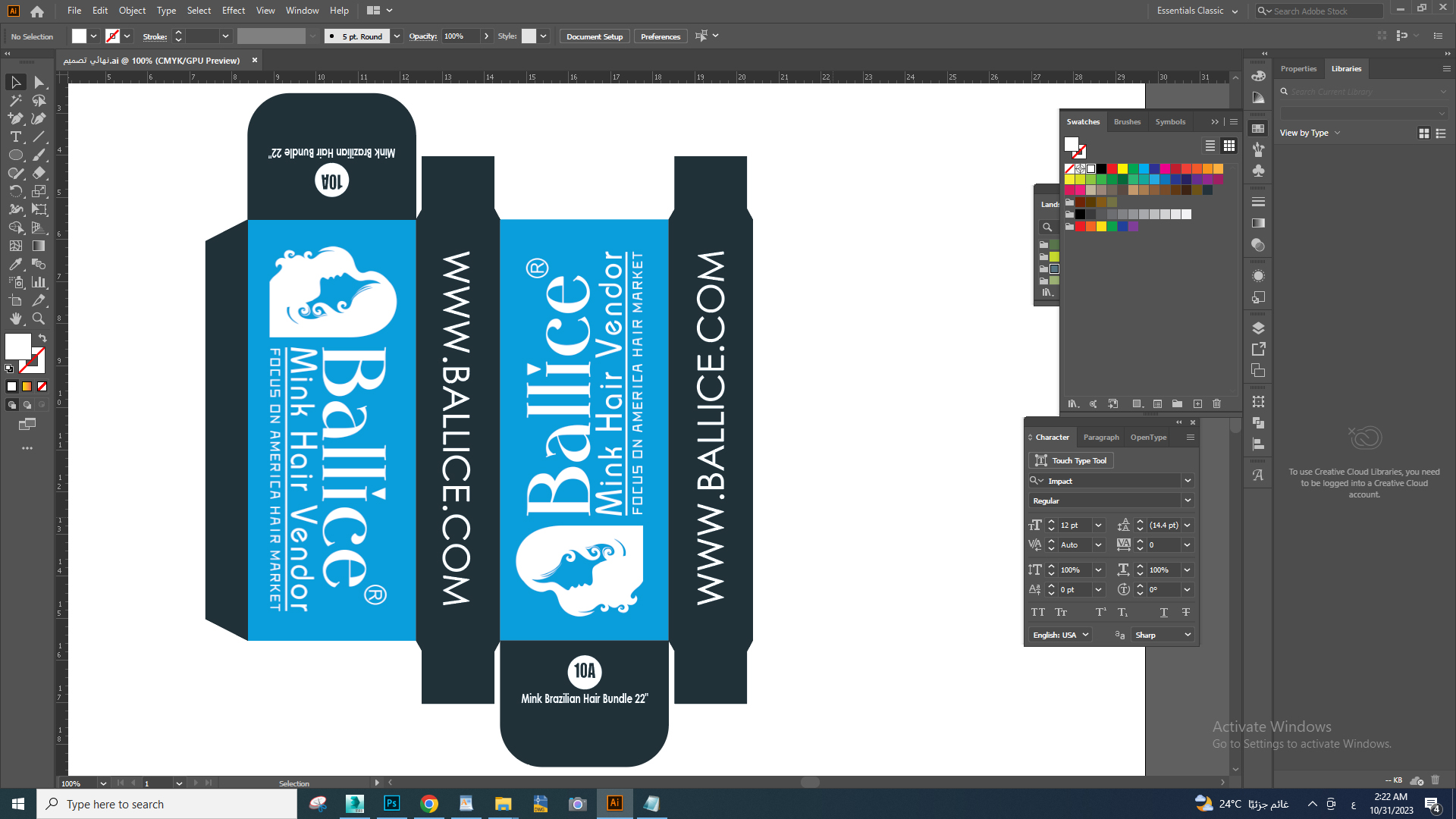The height and width of the screenshot is (819, 1456).
Task: Select the Magic Wand tool
Action: pos(15,100)
